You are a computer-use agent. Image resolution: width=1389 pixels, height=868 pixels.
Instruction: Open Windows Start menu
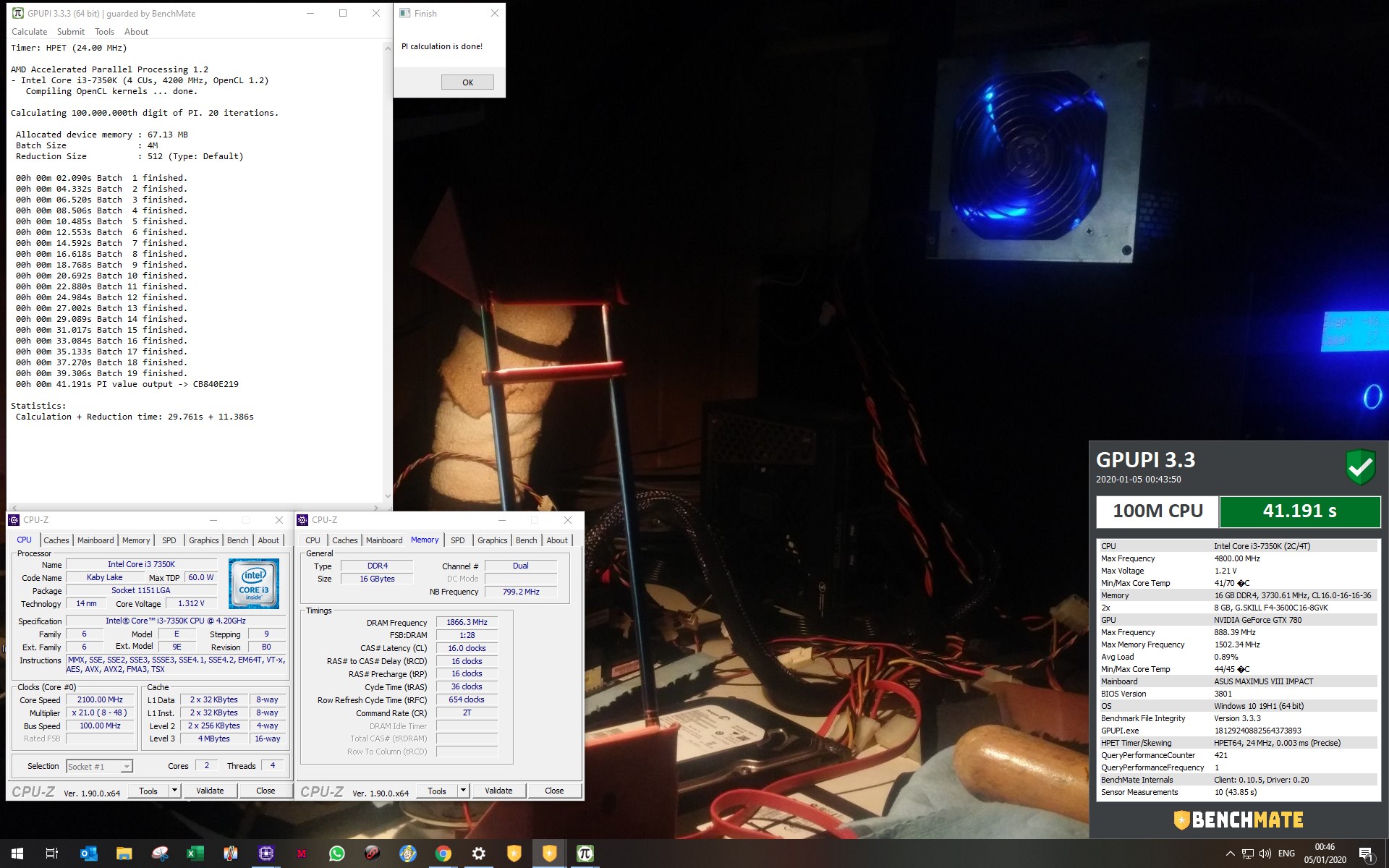click(17, 854)
